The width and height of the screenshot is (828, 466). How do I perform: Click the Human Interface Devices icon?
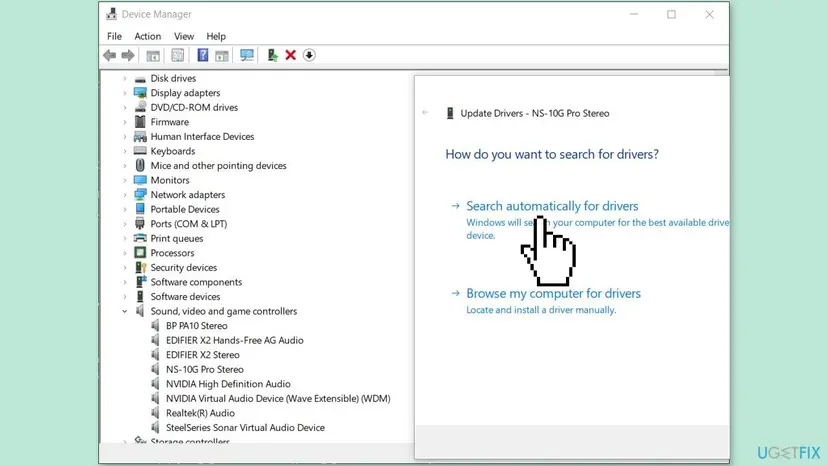(x=140, y=136)
